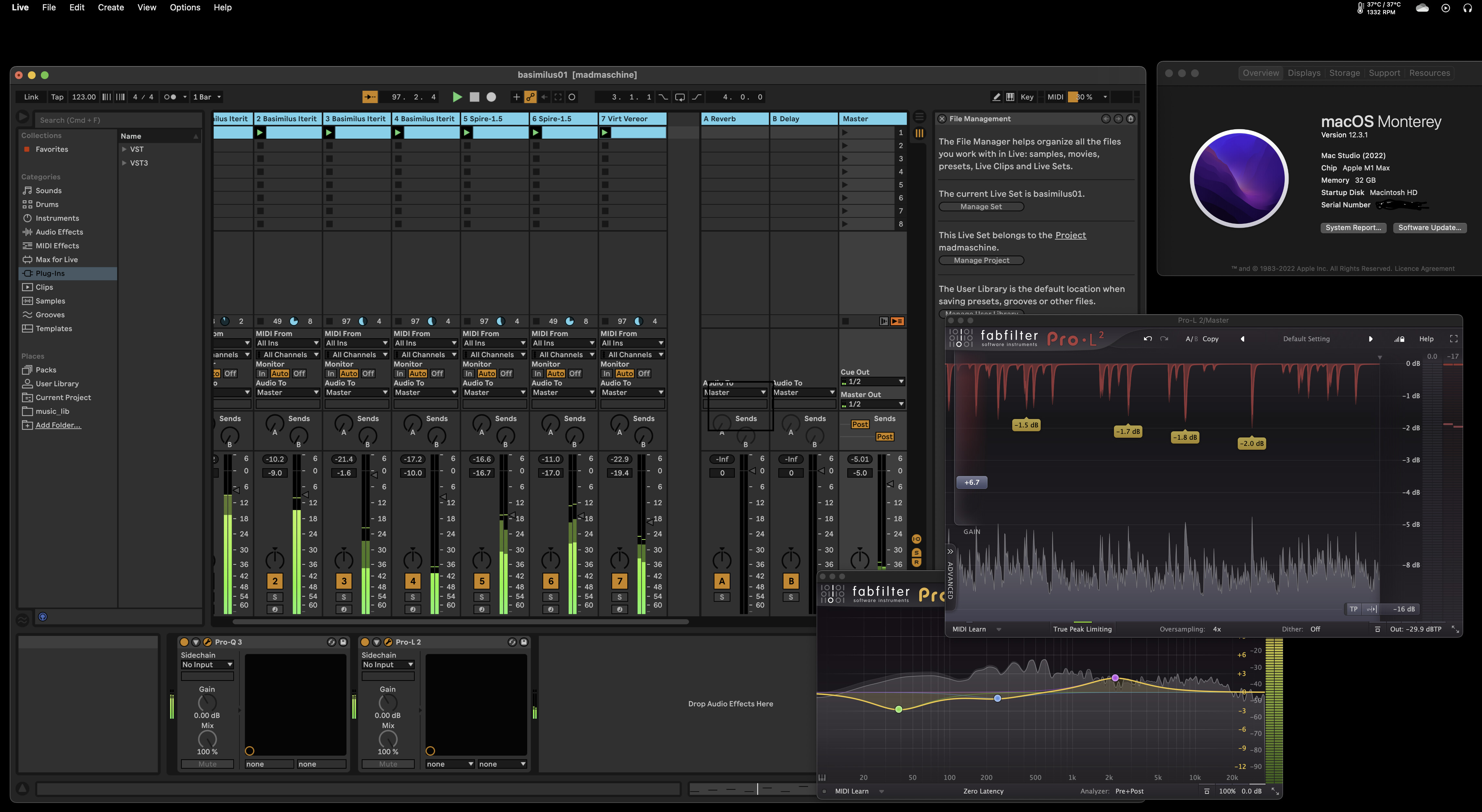Open the Options menu
This screenshot has height=812, width=1482.
pyautogui.click(x=185, y=7)
